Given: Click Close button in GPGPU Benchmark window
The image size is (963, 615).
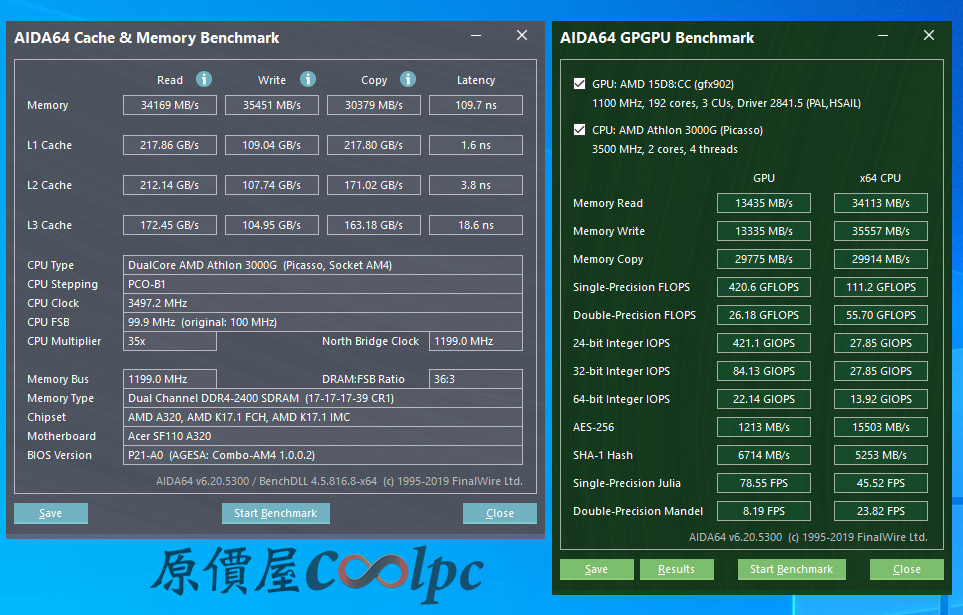Looking at the screenshot, I should click(907, 569).
